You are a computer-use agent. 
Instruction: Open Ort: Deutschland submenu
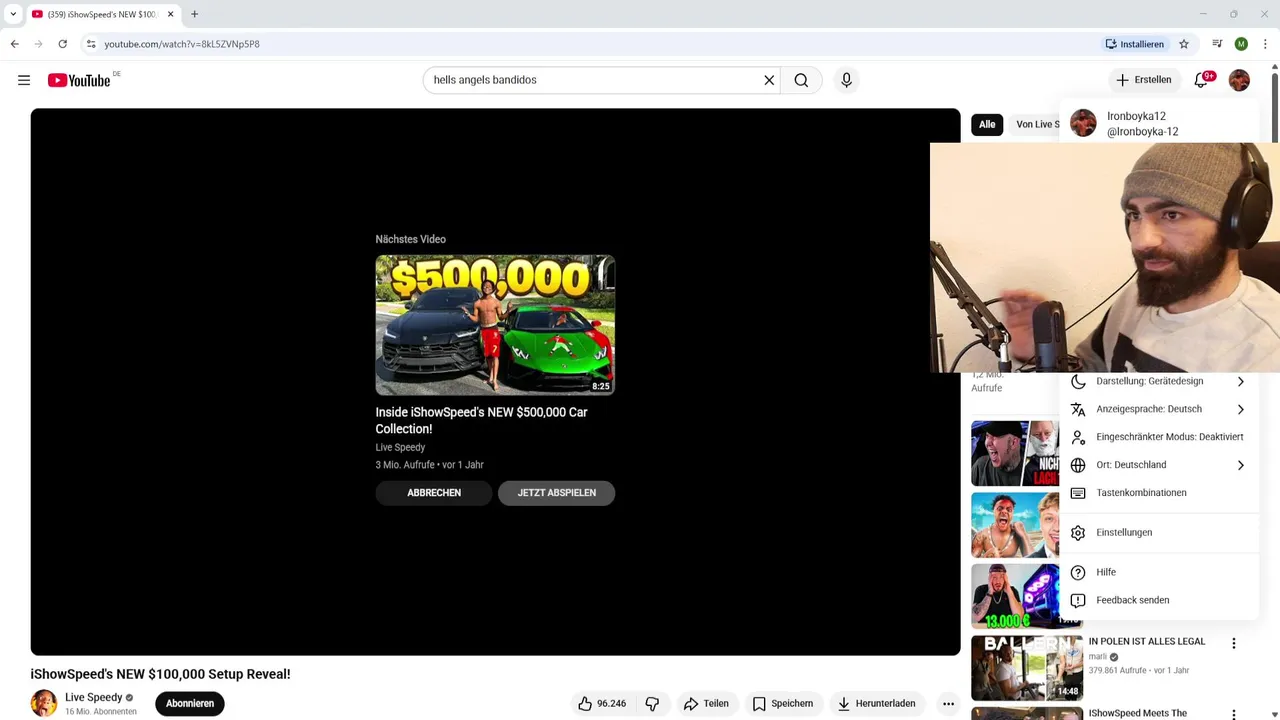[x=1158, y=465]
